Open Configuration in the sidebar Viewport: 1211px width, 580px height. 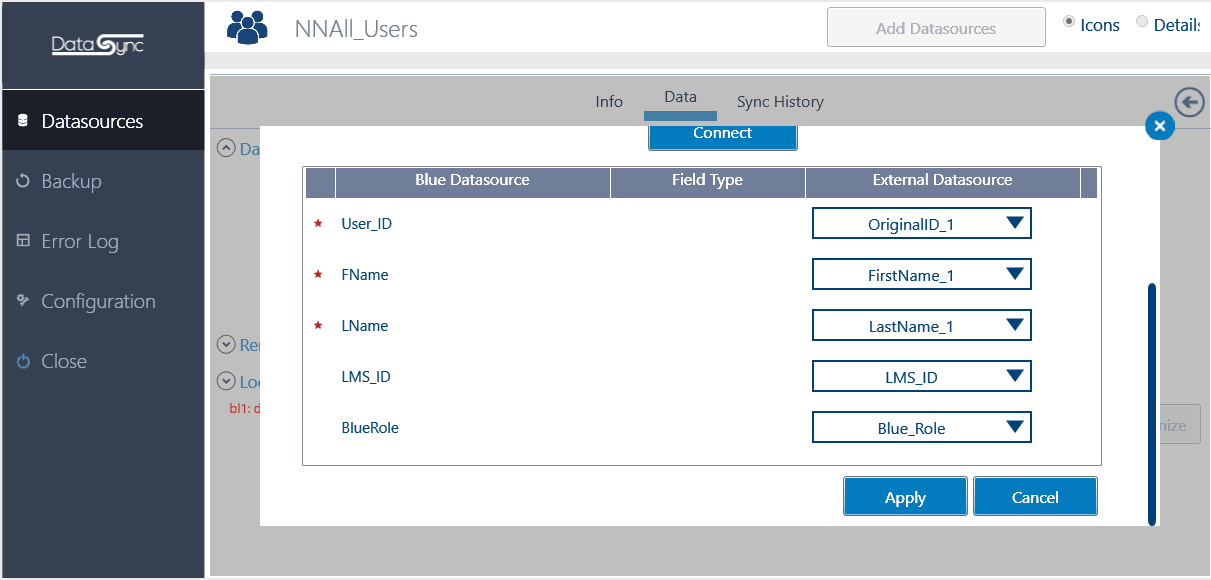pos(103,301)
